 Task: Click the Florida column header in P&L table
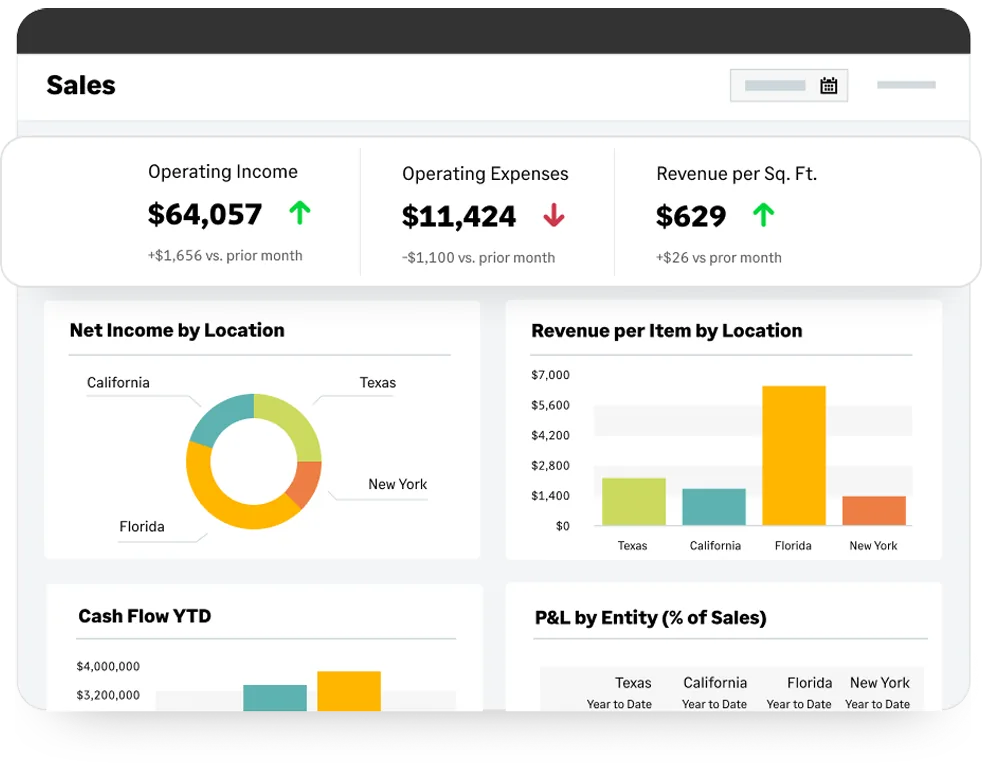pos(810,683)
